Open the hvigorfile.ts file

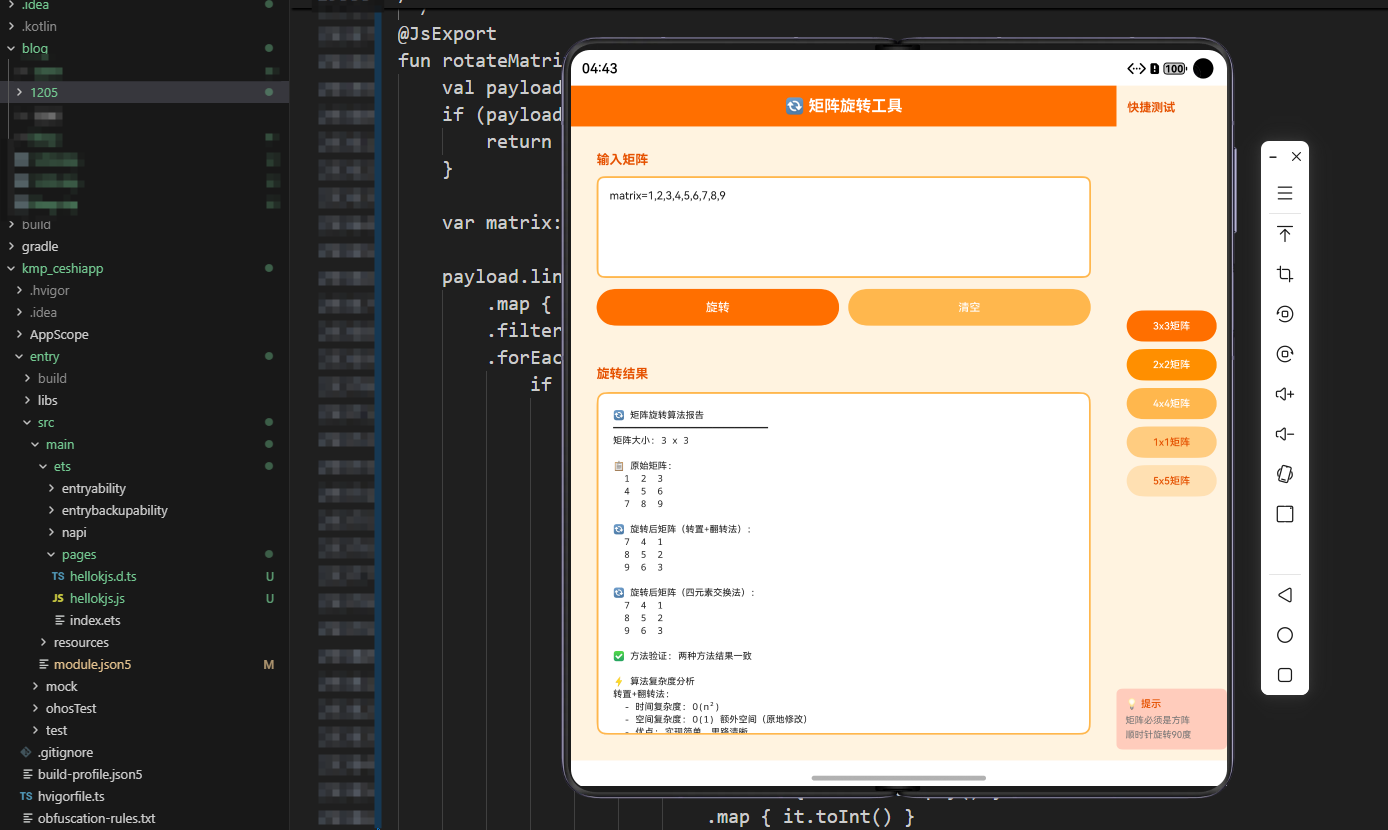point(71,796)
